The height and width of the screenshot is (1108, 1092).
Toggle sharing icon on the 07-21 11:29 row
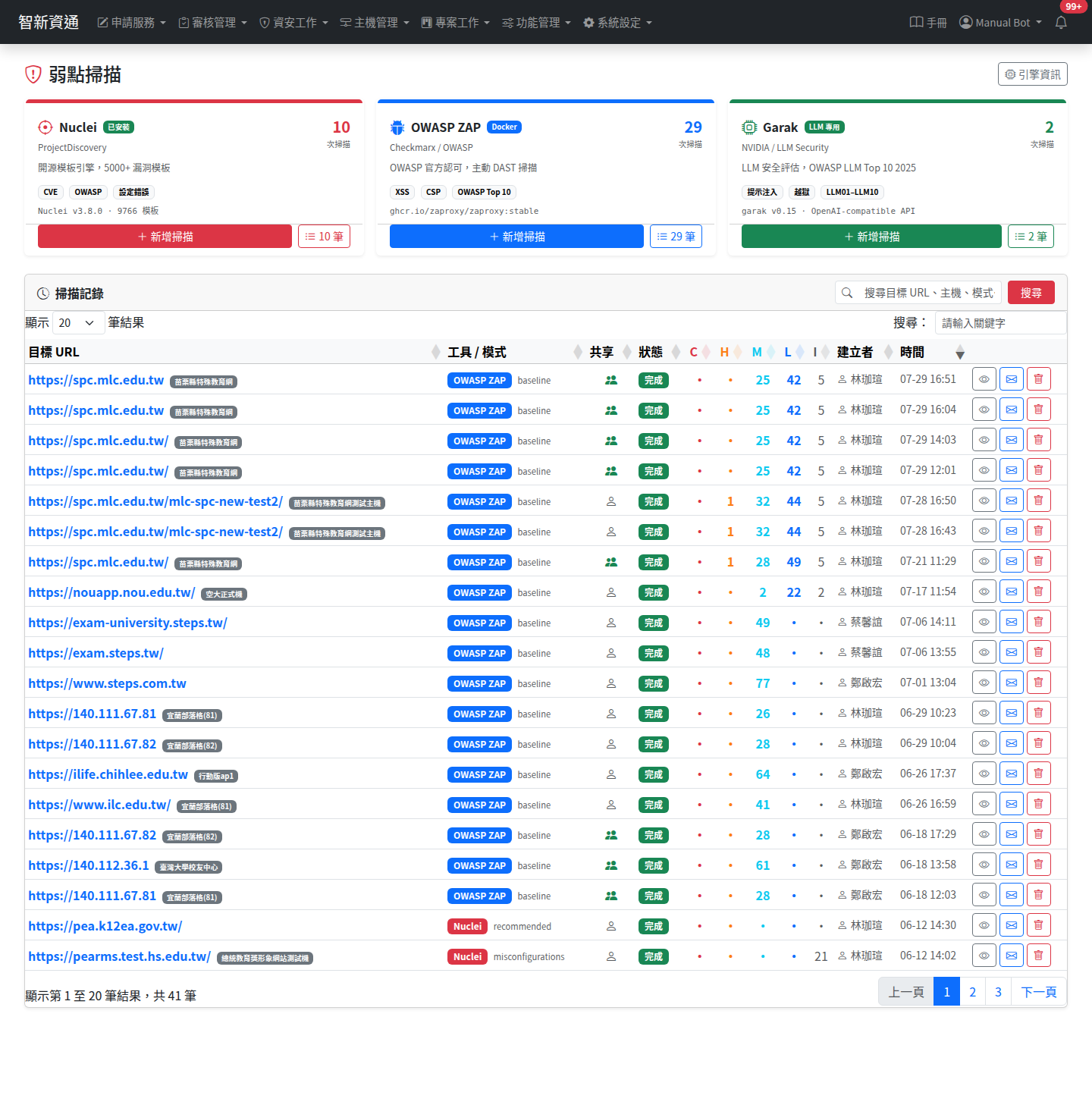611,562
